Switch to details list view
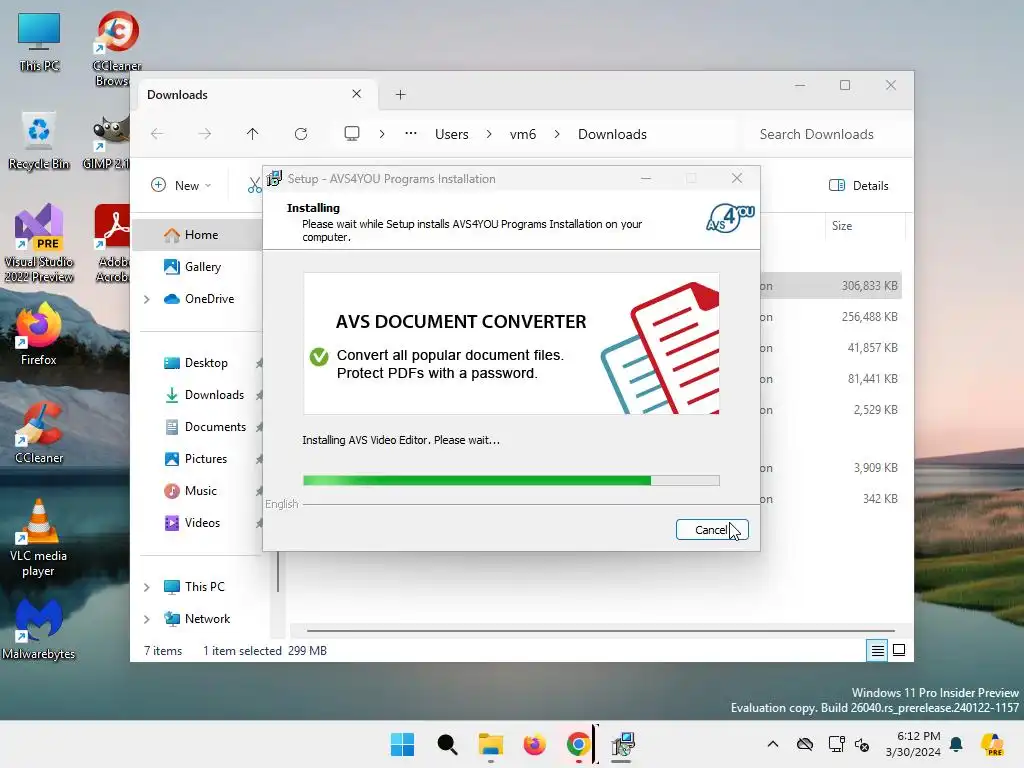This screenshot has height=768, width=1024. pyautogui.click(x=878, y=650)
